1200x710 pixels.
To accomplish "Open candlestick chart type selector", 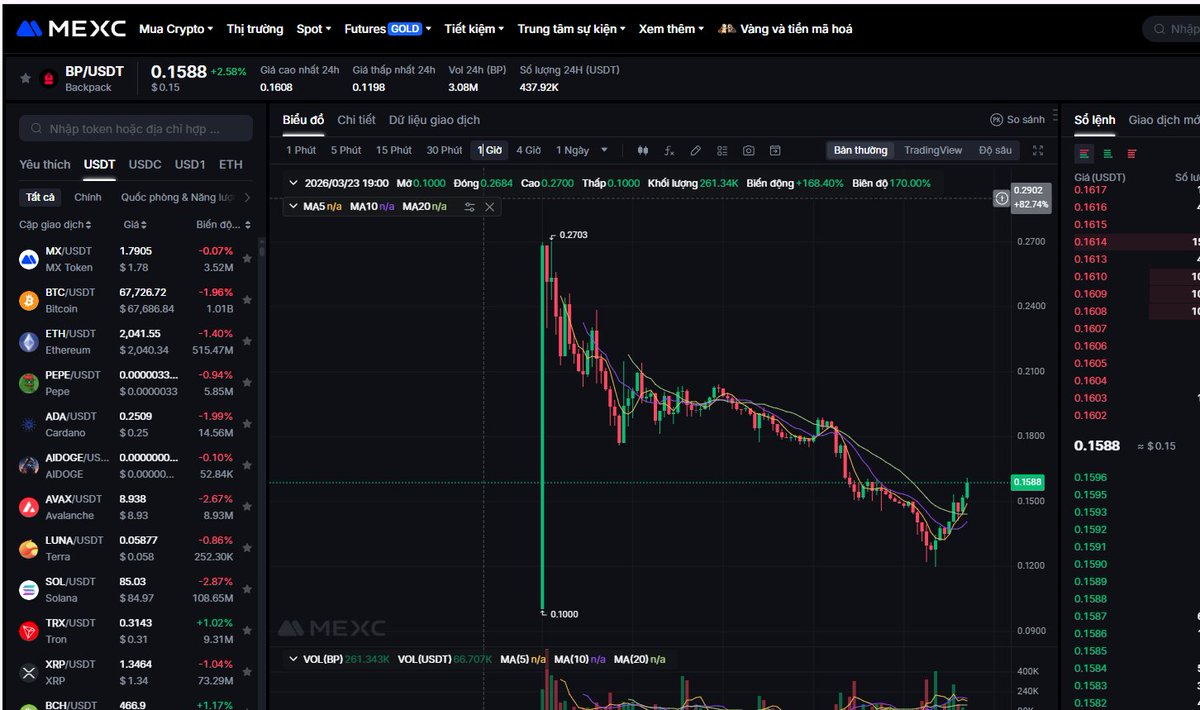I will (642, 150).
